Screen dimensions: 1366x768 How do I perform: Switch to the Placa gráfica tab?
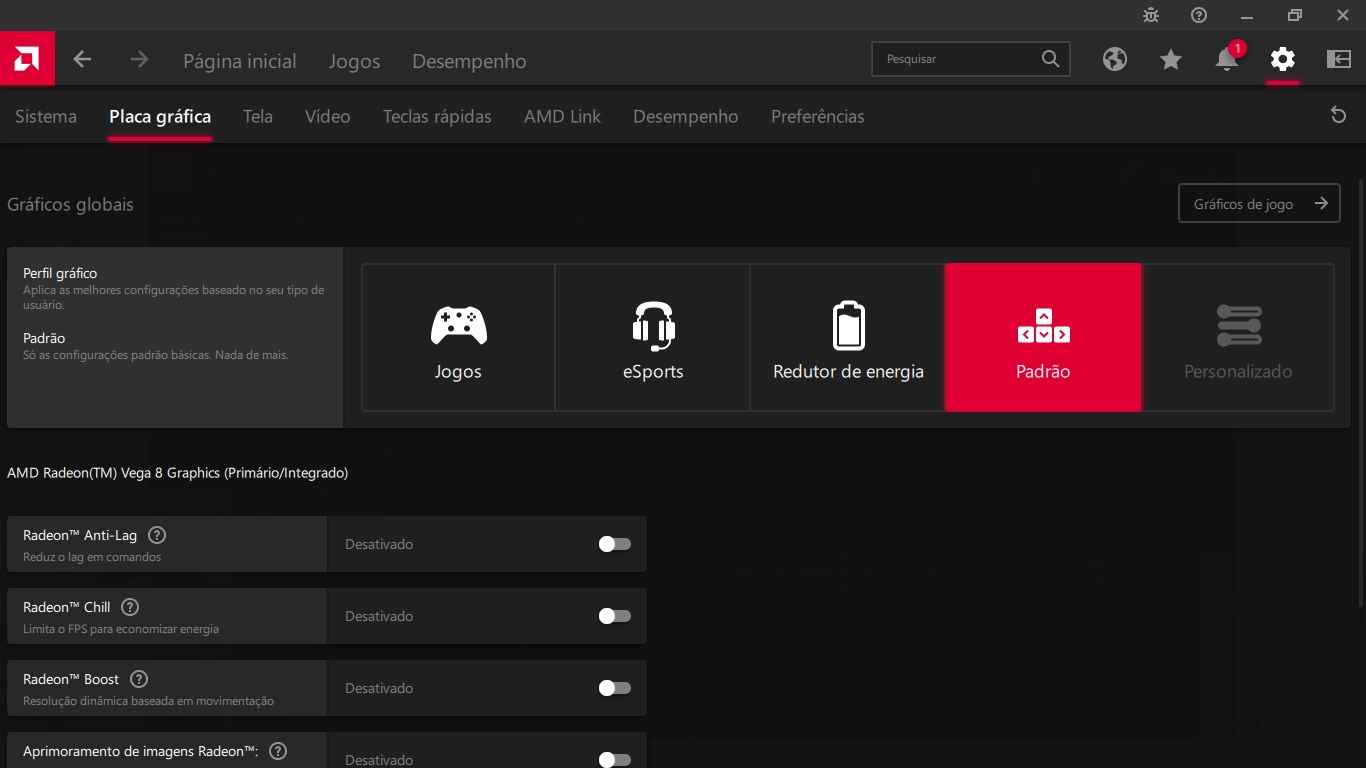pyautogui.click(x=160, y=116)
